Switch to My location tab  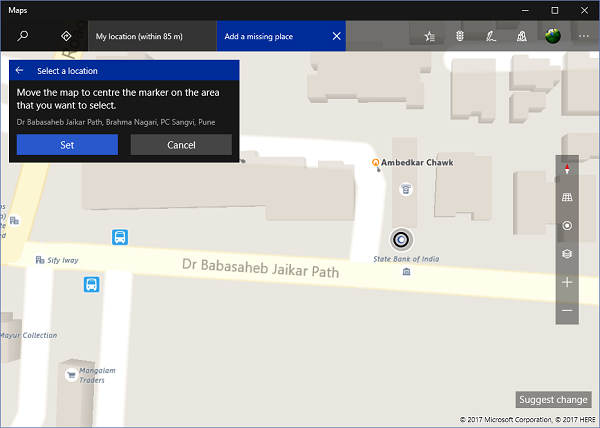[152, 36]
